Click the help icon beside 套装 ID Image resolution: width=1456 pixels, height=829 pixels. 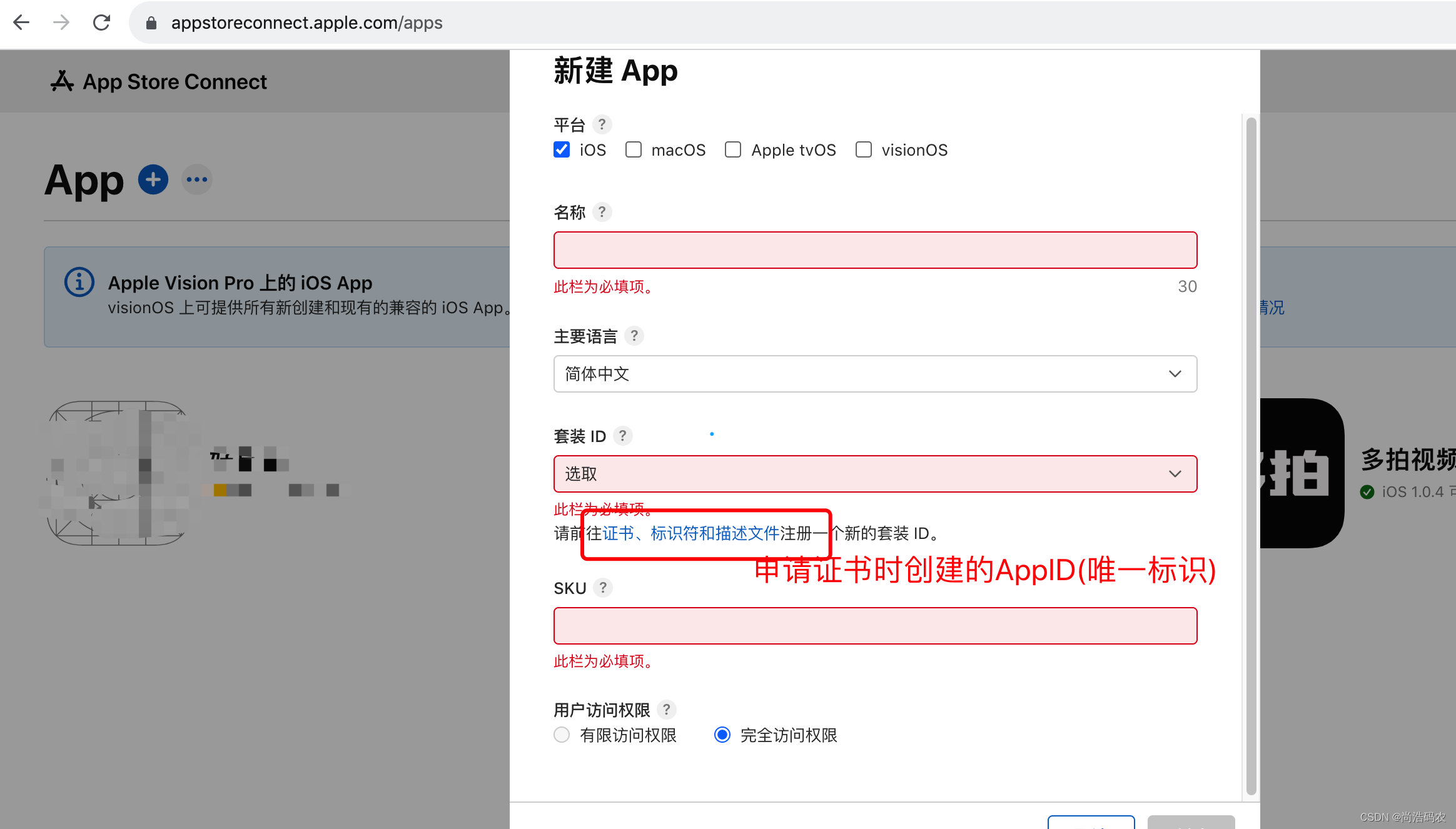(623, 436)
